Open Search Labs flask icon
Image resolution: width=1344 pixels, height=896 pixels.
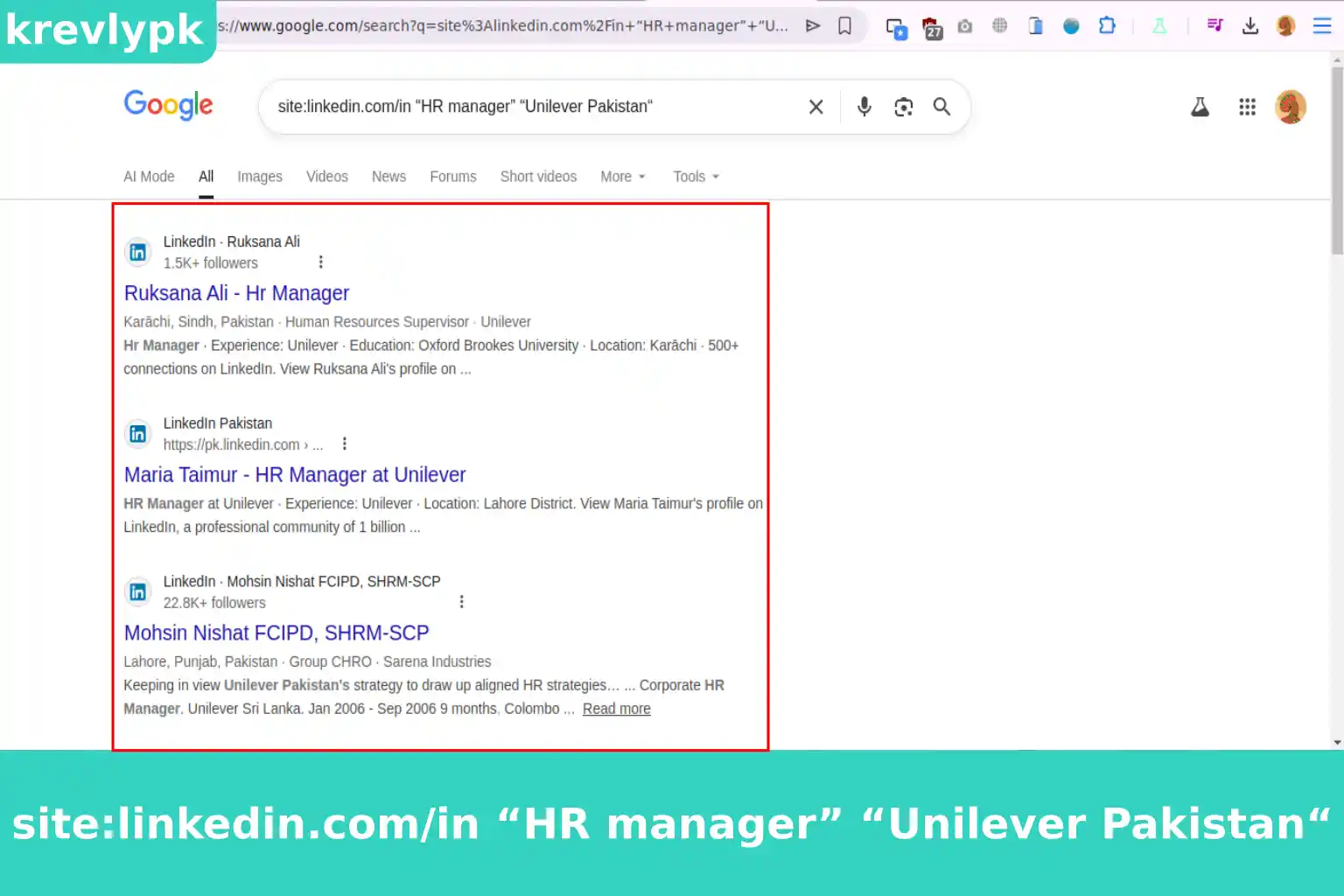pos(1200,107)
